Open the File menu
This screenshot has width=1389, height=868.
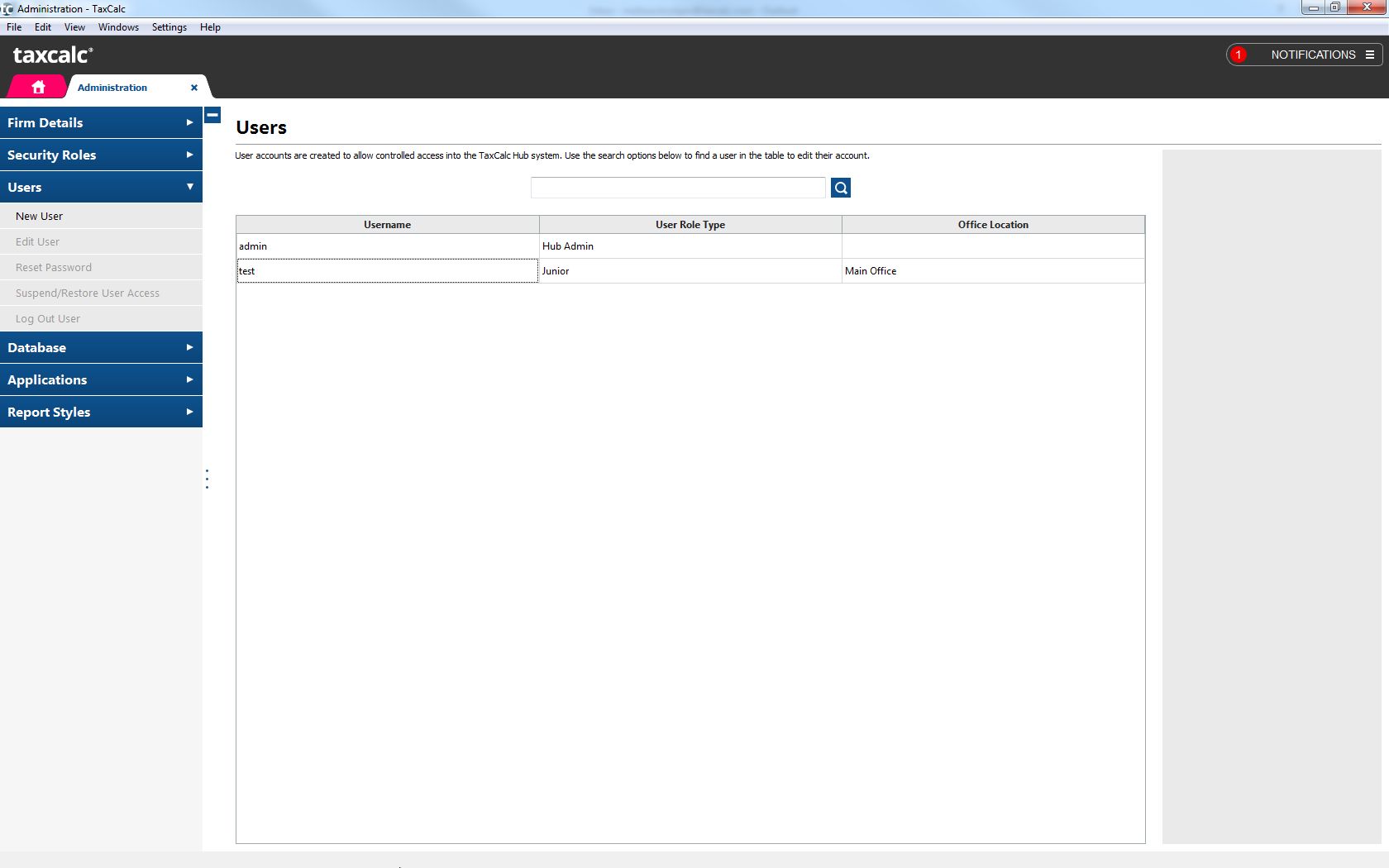point(14,27)
